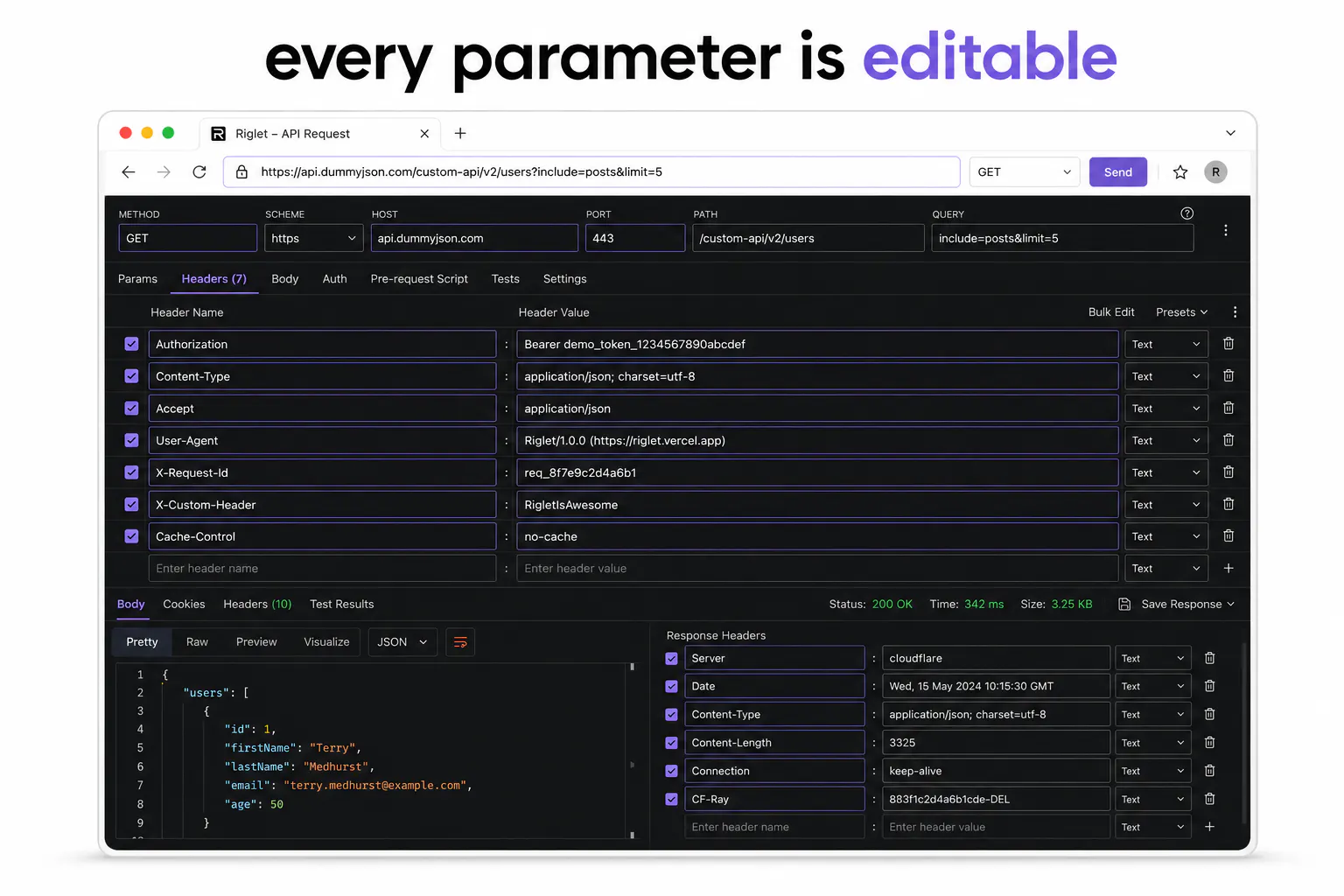Delete the X-Request-Id header row
This screenshot has height=896, width=1344.
[x=1228, y=472]
